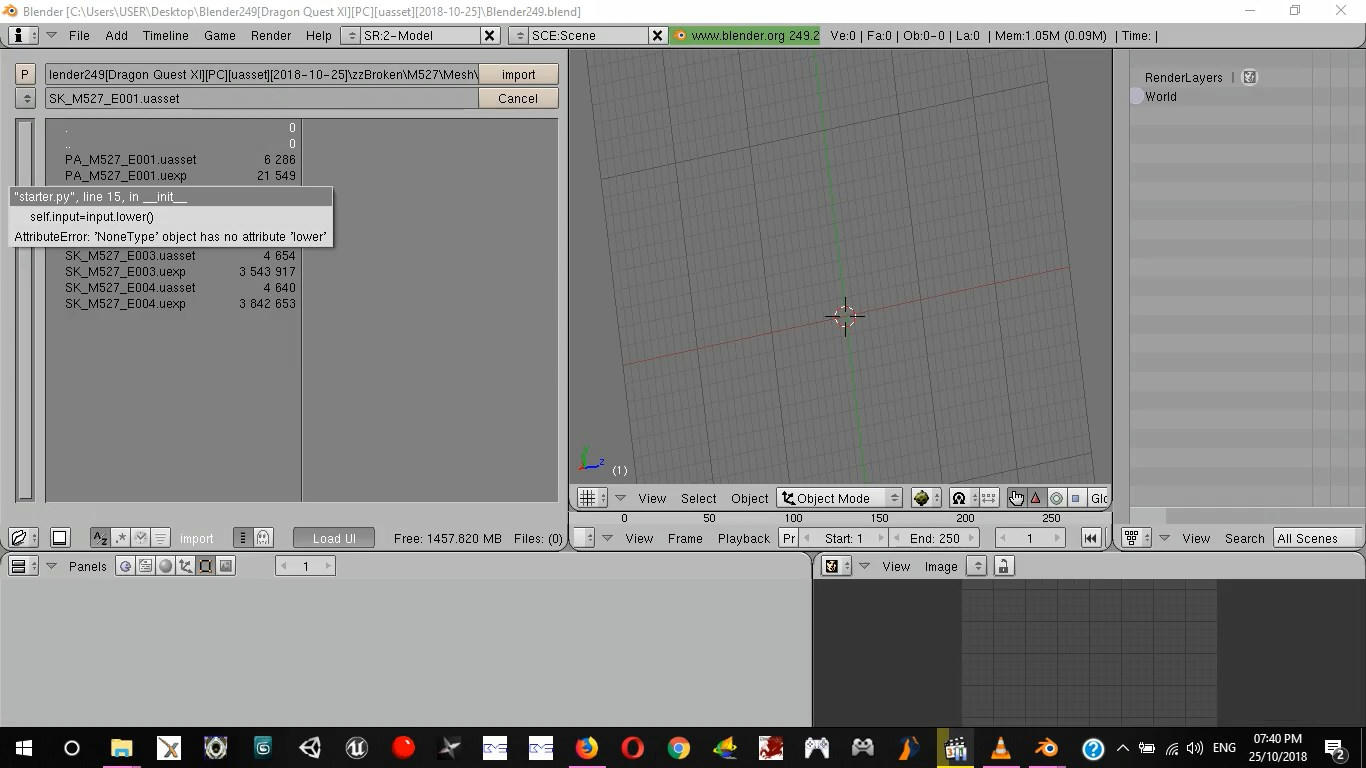The image size is (1366, 768).
Task: Delete the SR:2-Model screen with X
Action: pyautogui.click(x=489, y=35)
